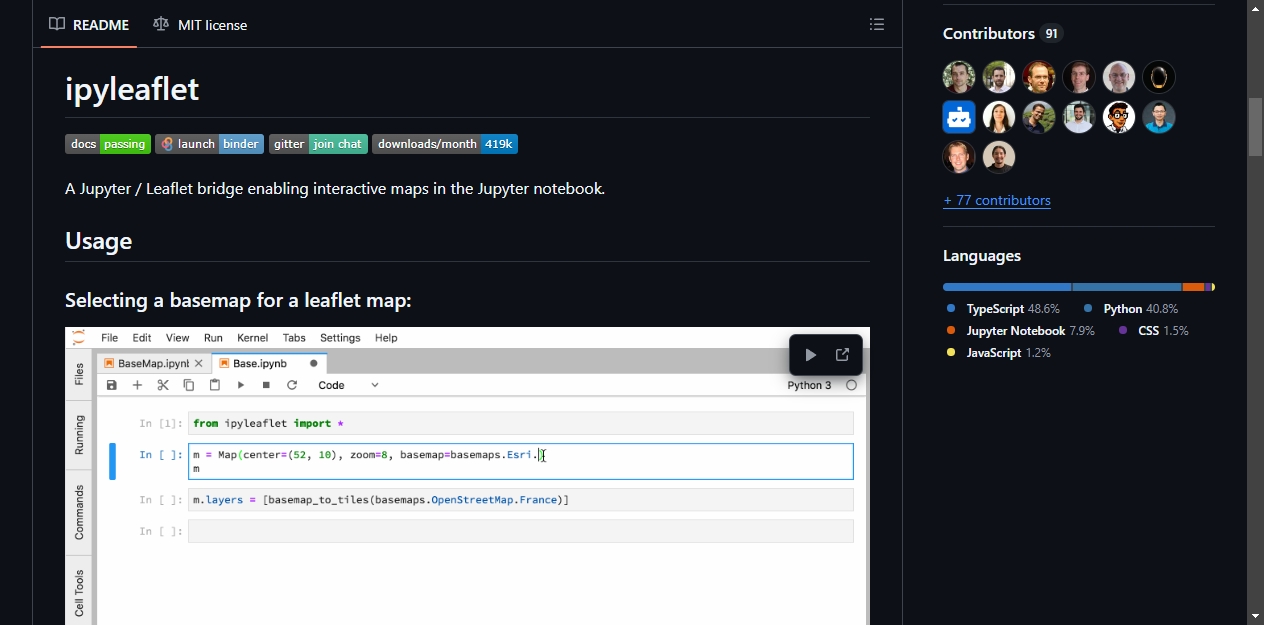The width and height of the screenshot is (1264, 625).
Task: Click the copy cell icon
Action: tap(189, 385)
